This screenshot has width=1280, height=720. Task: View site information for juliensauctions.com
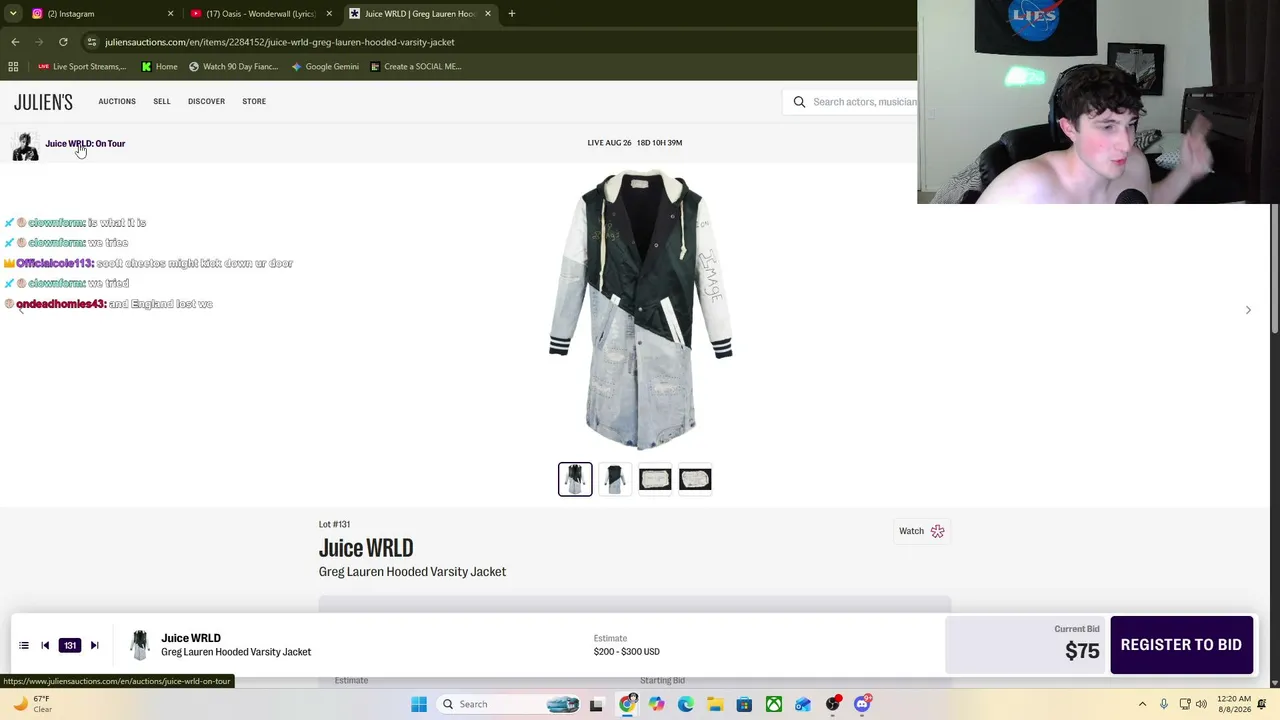(x=91, y=42)
